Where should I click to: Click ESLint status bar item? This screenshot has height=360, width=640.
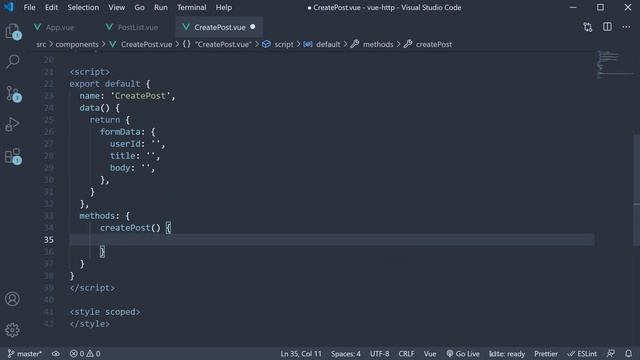point(582,354)
